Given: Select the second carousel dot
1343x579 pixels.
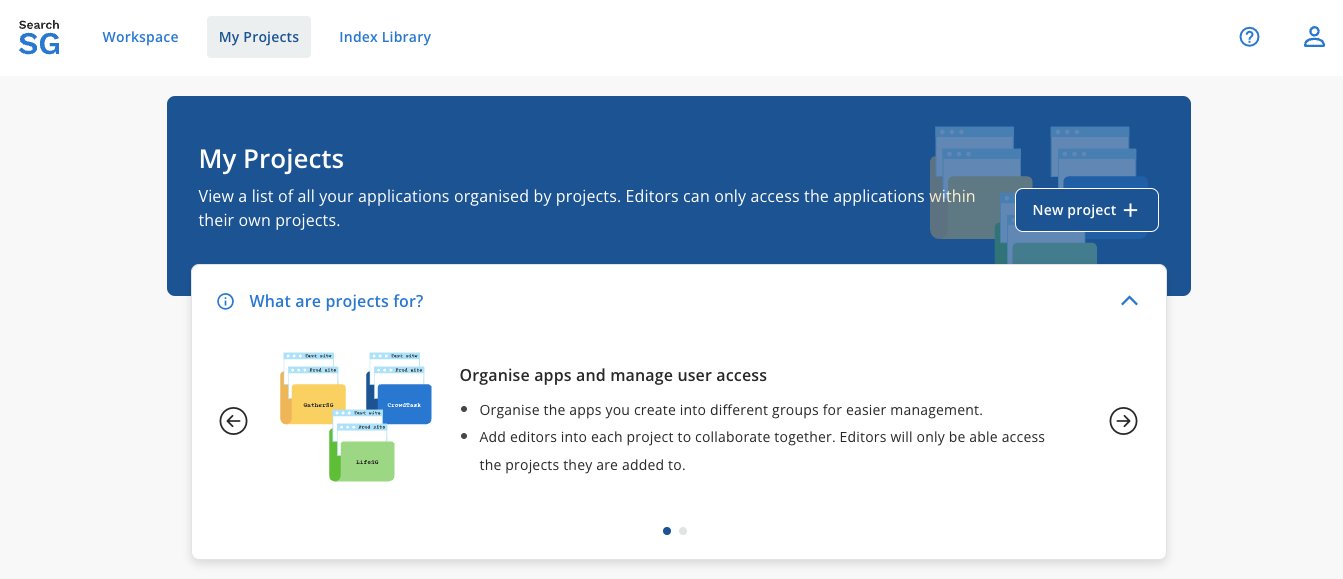Looking at the screenshot, I should (x=684, y=531).
